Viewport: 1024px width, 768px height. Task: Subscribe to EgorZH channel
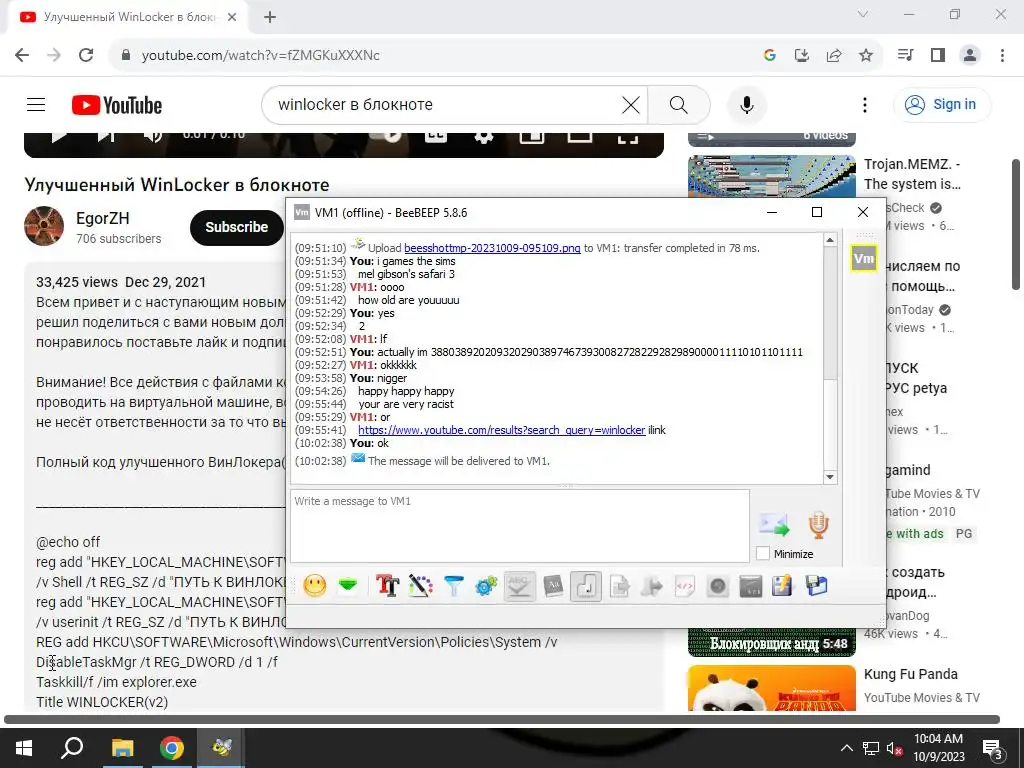236,227
